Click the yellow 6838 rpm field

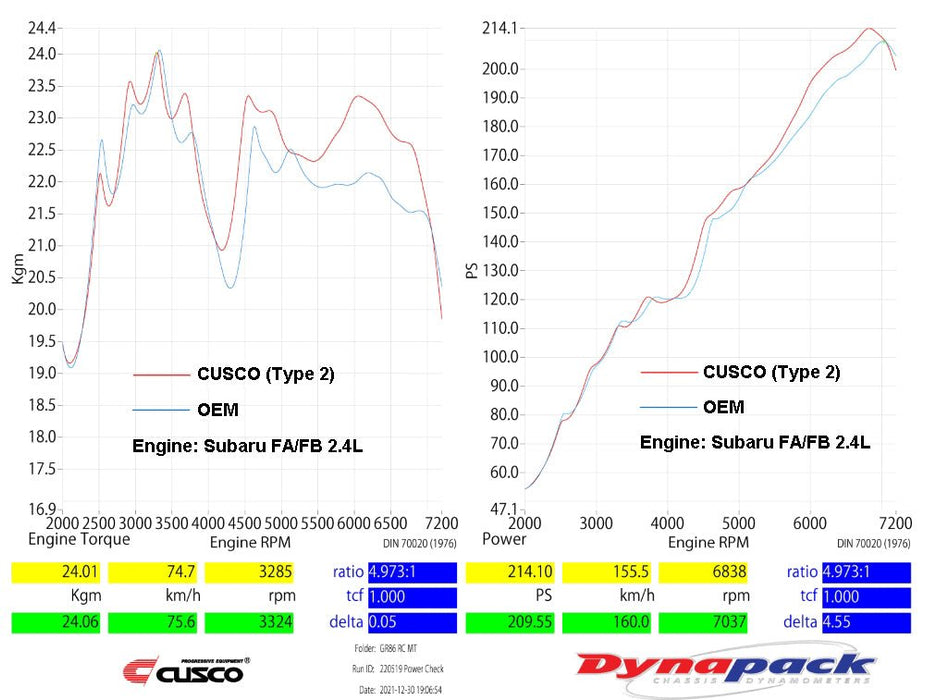tap(704, 573)
